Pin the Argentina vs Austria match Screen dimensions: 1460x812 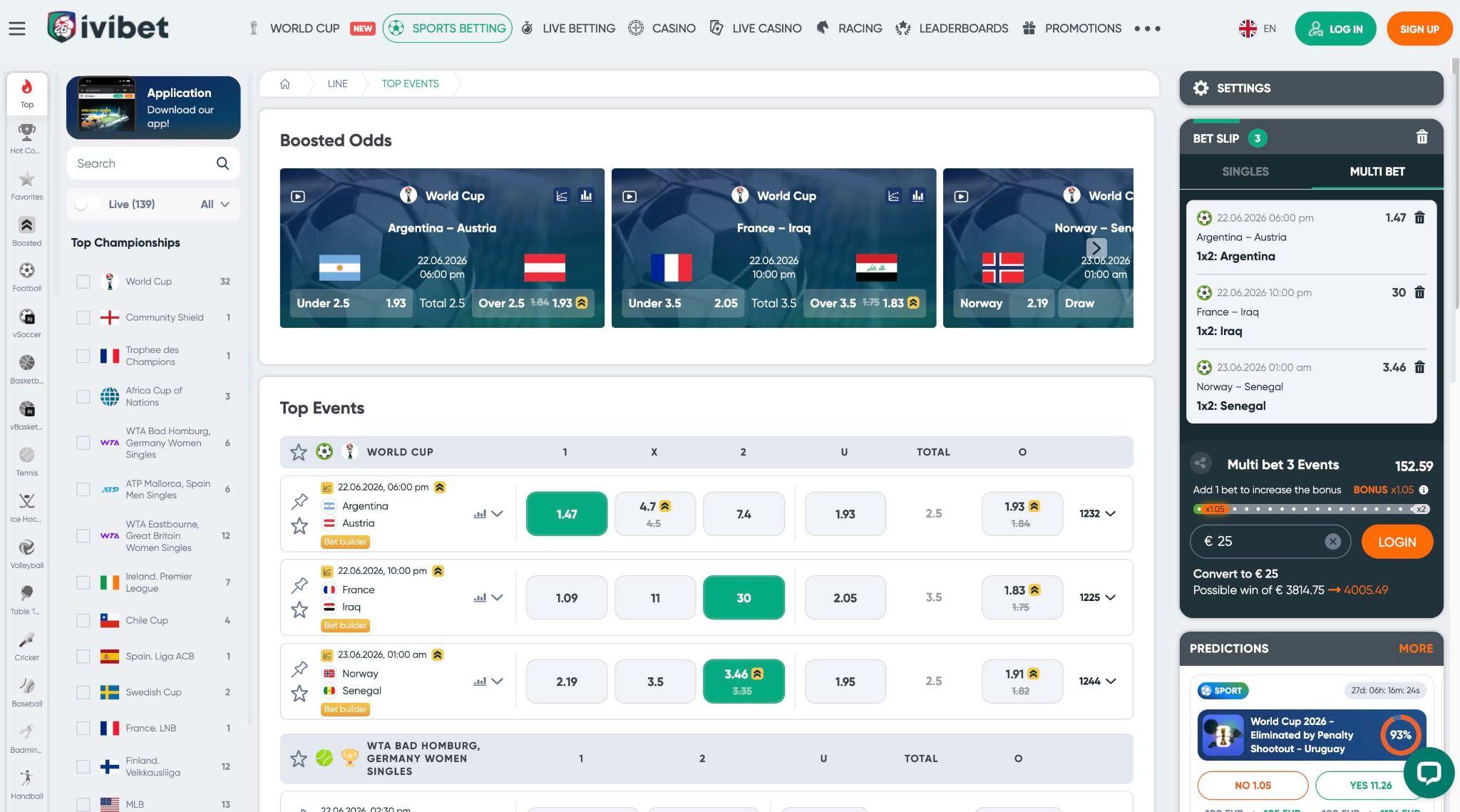point(299,502)
